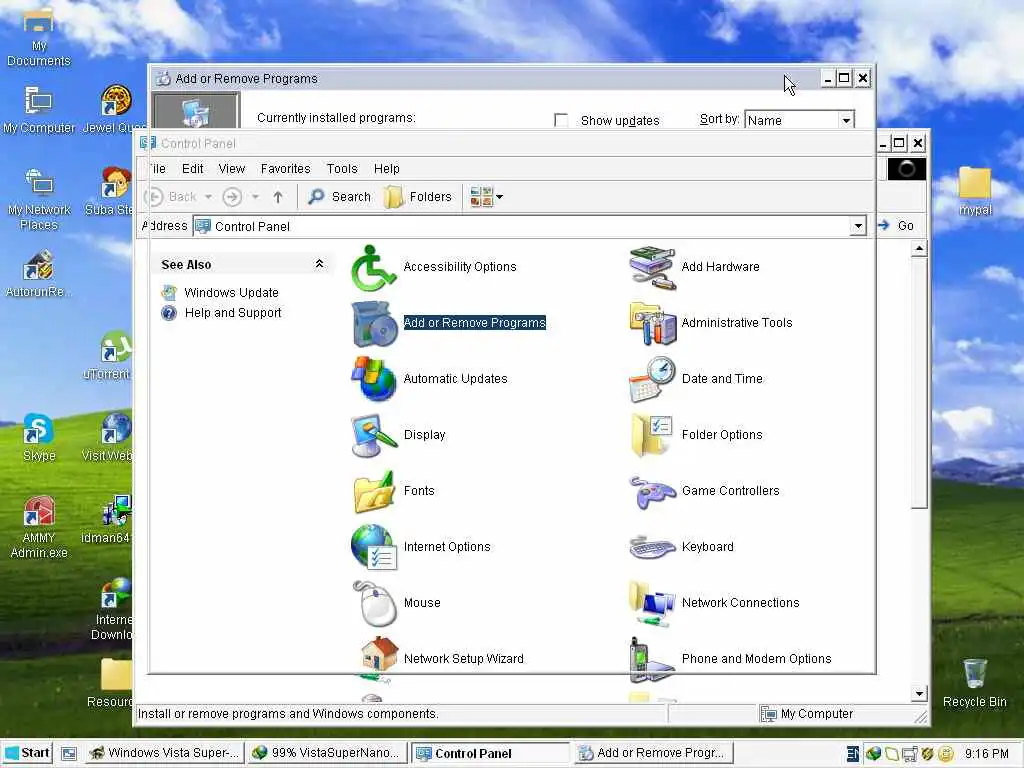The image size is (1024, 768).
Task: Open the Date and Time icon
Action: click(652, 379)
